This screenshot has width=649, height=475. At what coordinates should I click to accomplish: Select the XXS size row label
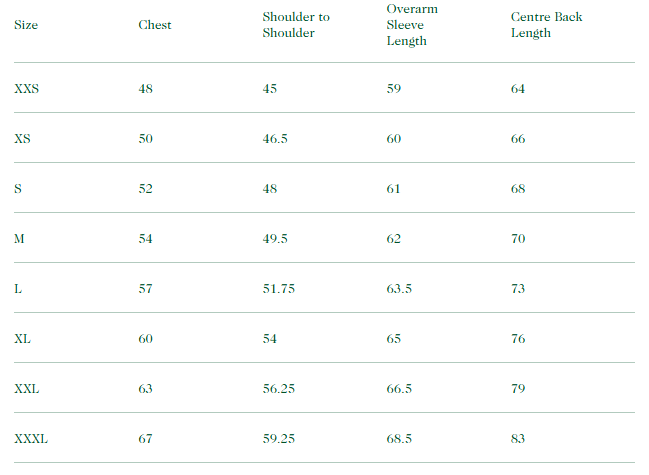27,89
